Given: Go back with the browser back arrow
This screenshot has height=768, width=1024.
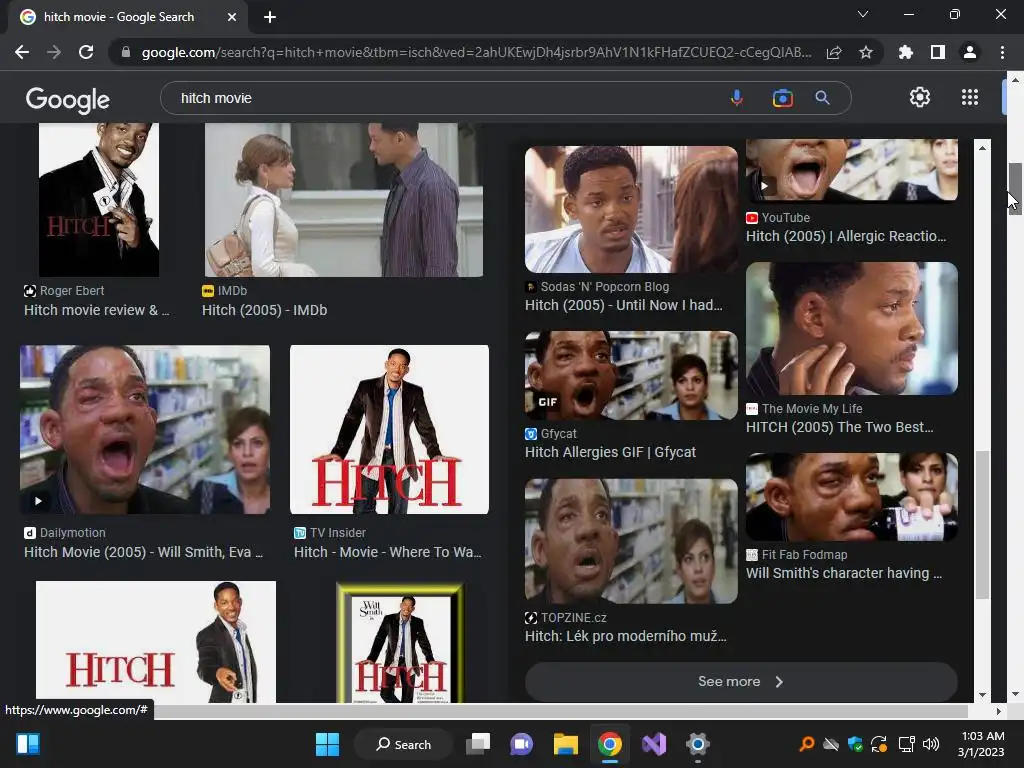Looking at the screenshot, I should point(22,52).
